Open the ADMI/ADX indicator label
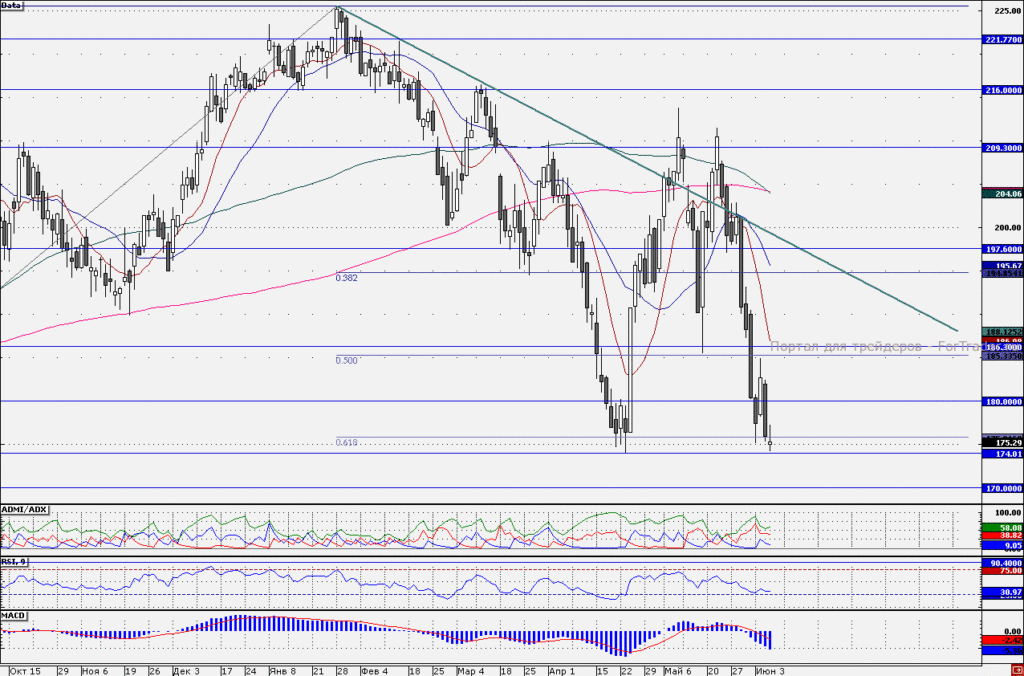The image size is (1024, 676). click(x=24, y=509)
